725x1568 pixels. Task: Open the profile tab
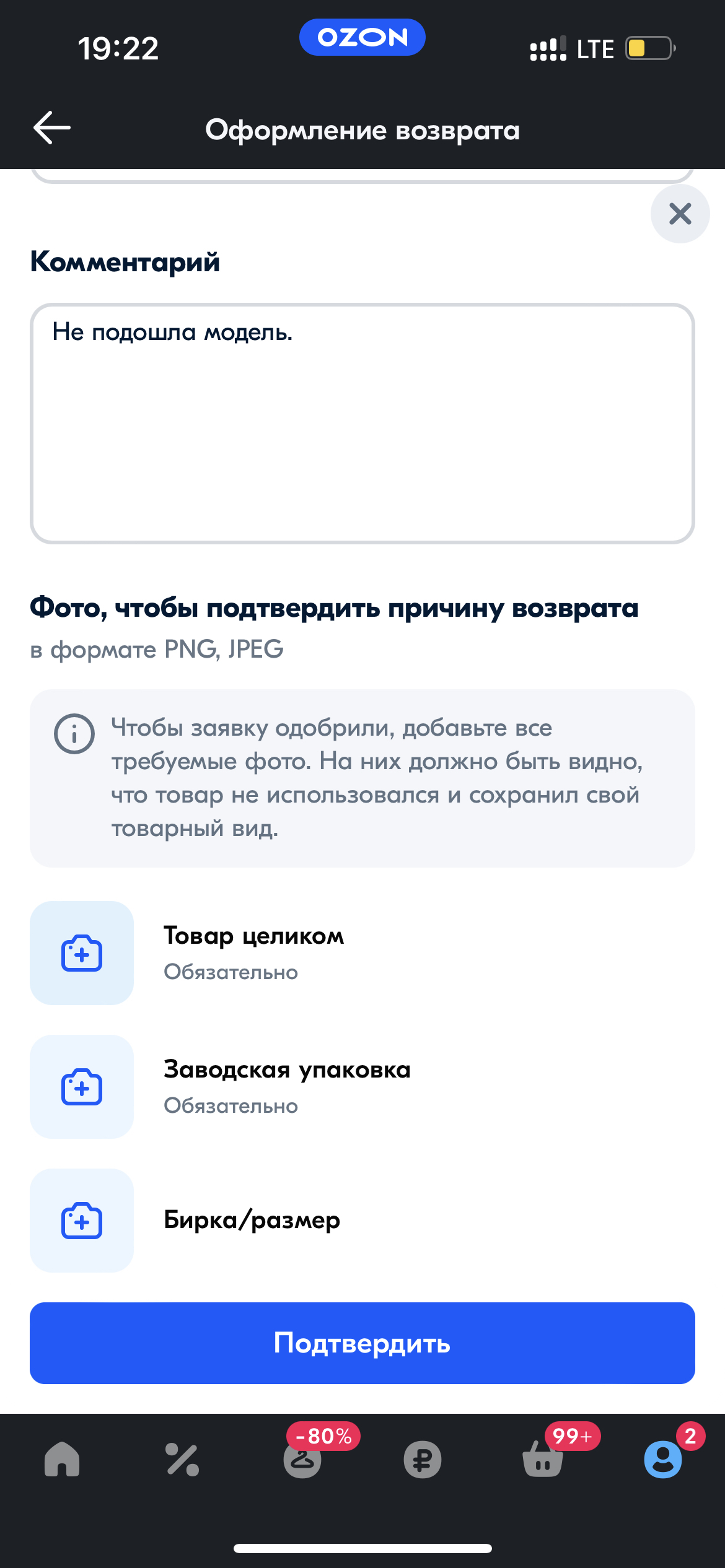click(662, 1460)
